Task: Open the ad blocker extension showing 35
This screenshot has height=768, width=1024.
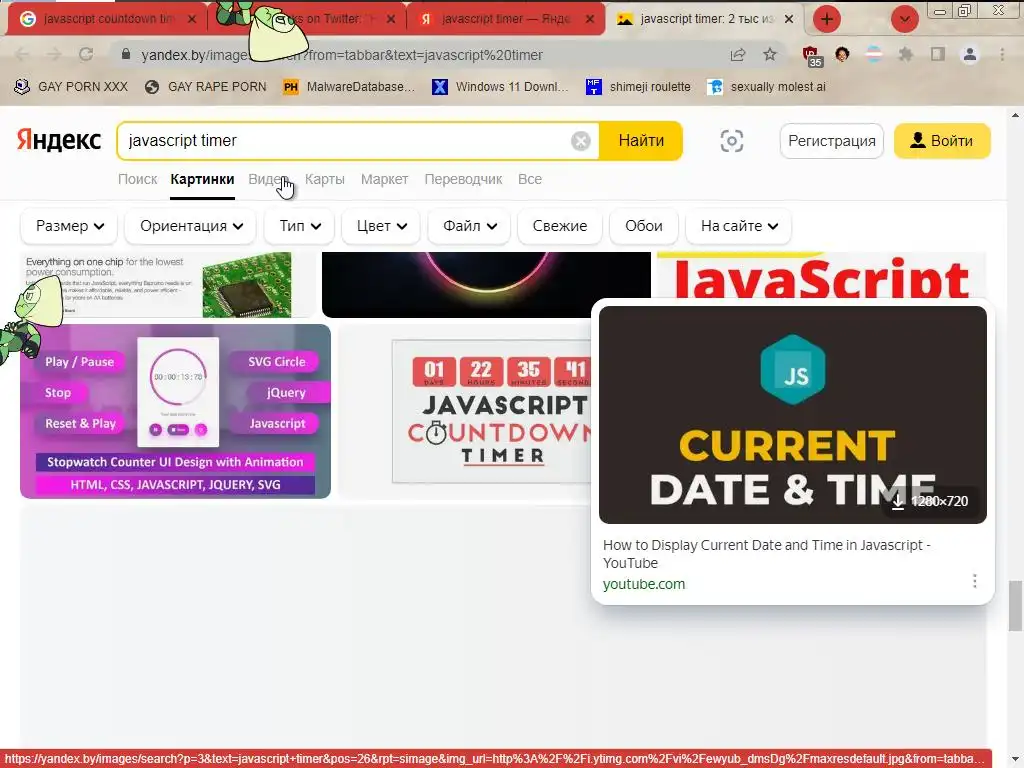Action: coord(812,56)
